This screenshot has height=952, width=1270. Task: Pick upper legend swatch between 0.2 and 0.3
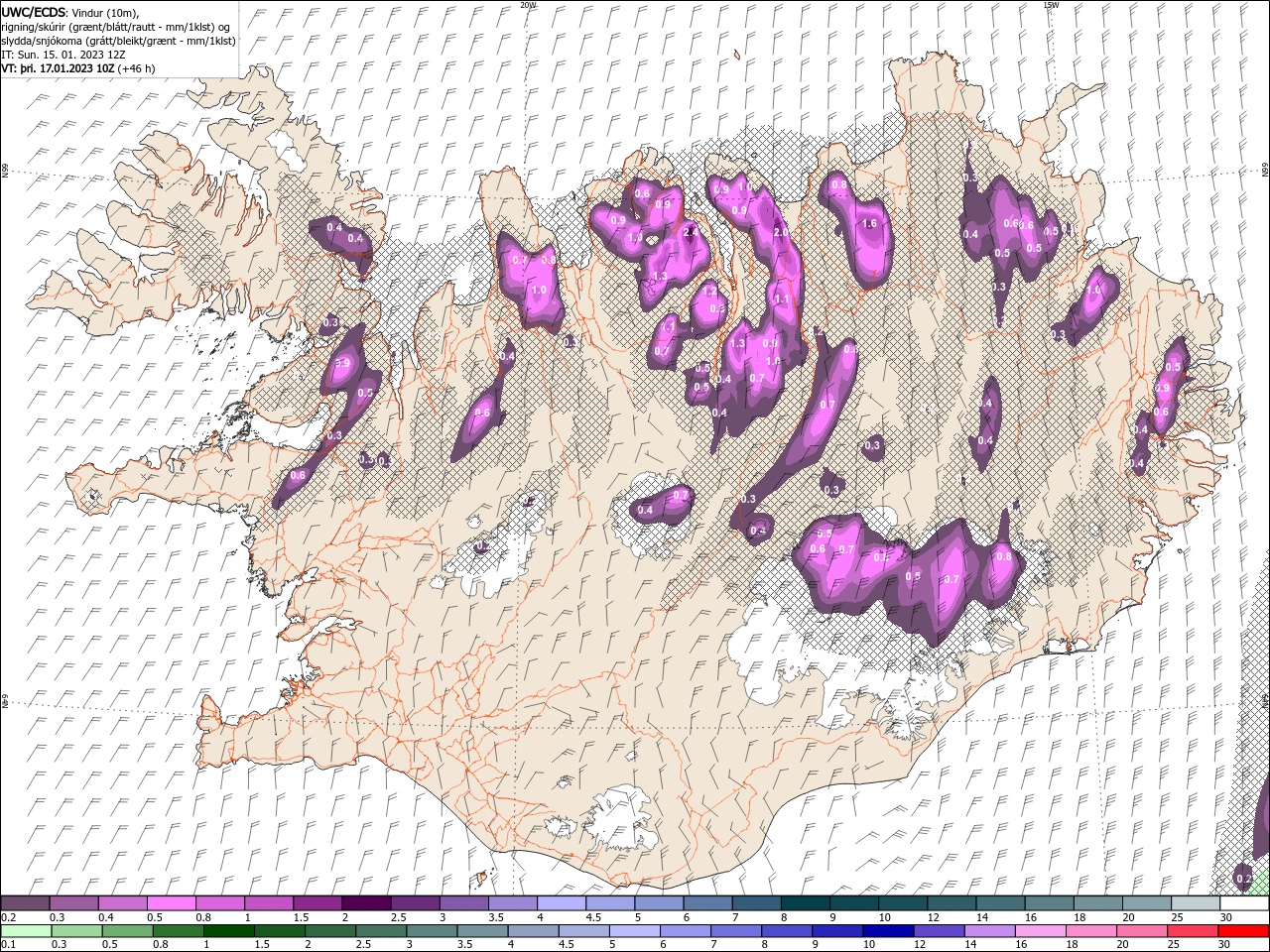[25, 903]
